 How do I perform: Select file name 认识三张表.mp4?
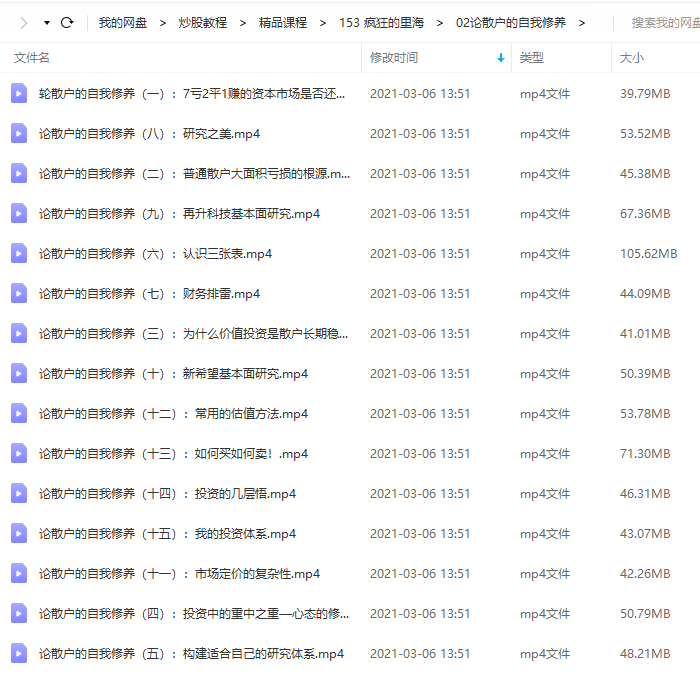tap(155, 254)
